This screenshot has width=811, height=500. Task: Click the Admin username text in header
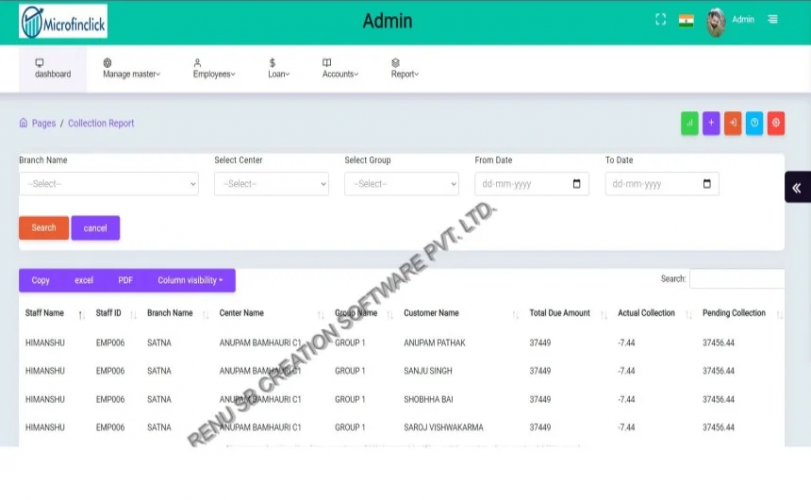(743, 20)
